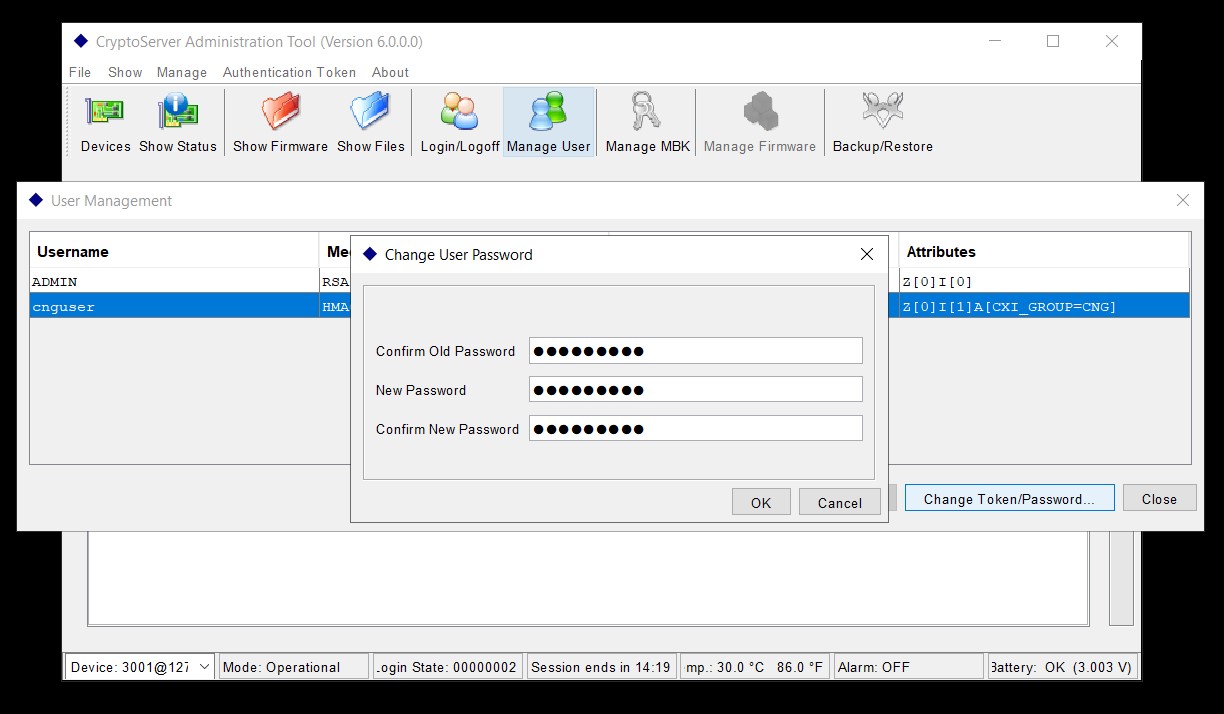Screen dimensions: 1224x714
Task: Open the About menu
Action: [x=390, y=72]
